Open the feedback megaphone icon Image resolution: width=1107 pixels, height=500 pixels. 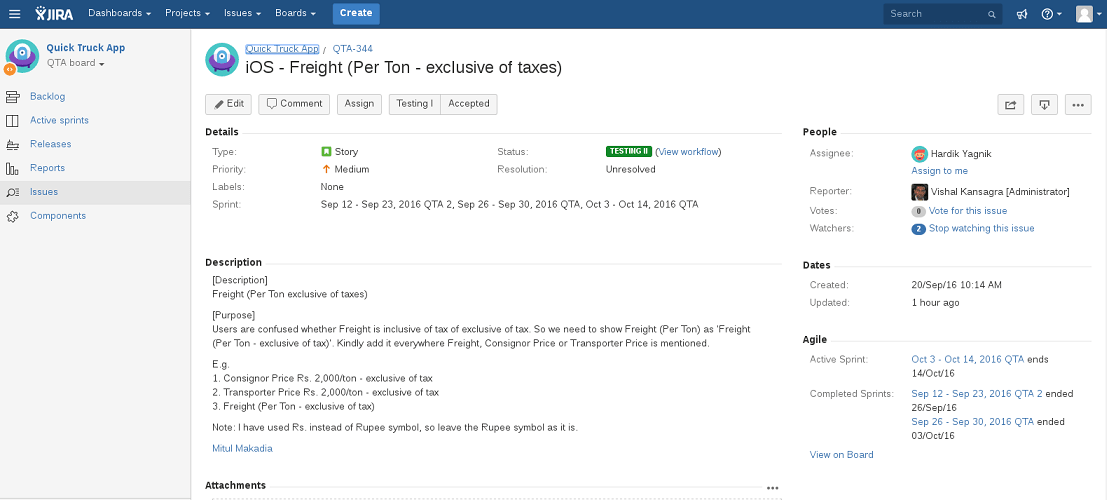tap(1022, 13)
